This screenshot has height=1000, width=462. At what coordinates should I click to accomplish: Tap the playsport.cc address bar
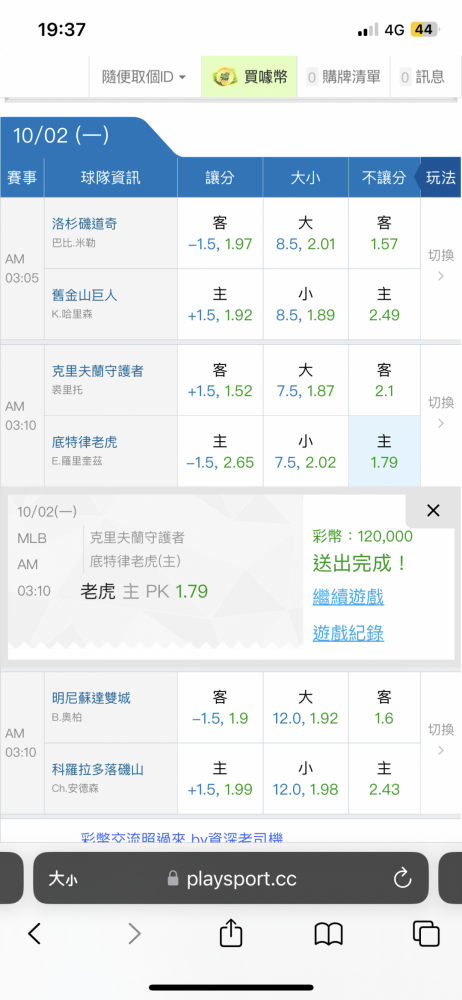(230, 879)
